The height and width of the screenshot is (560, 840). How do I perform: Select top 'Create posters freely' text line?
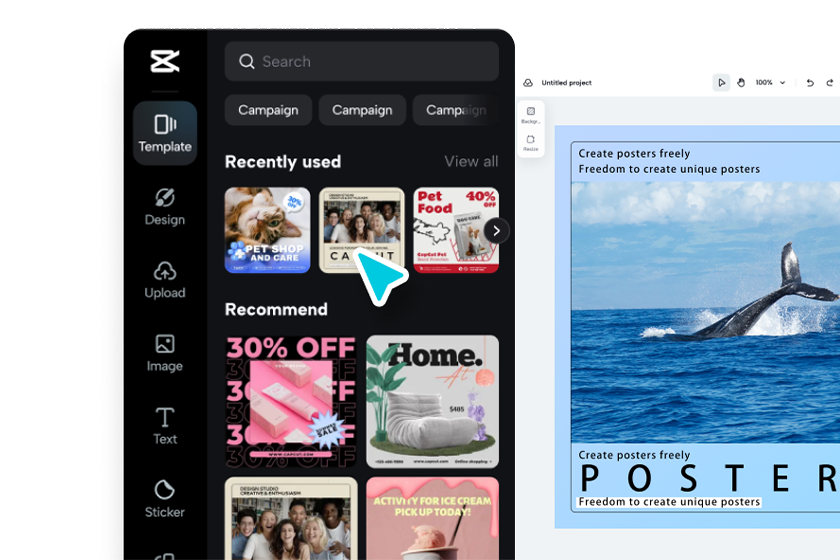click(634, 153)
